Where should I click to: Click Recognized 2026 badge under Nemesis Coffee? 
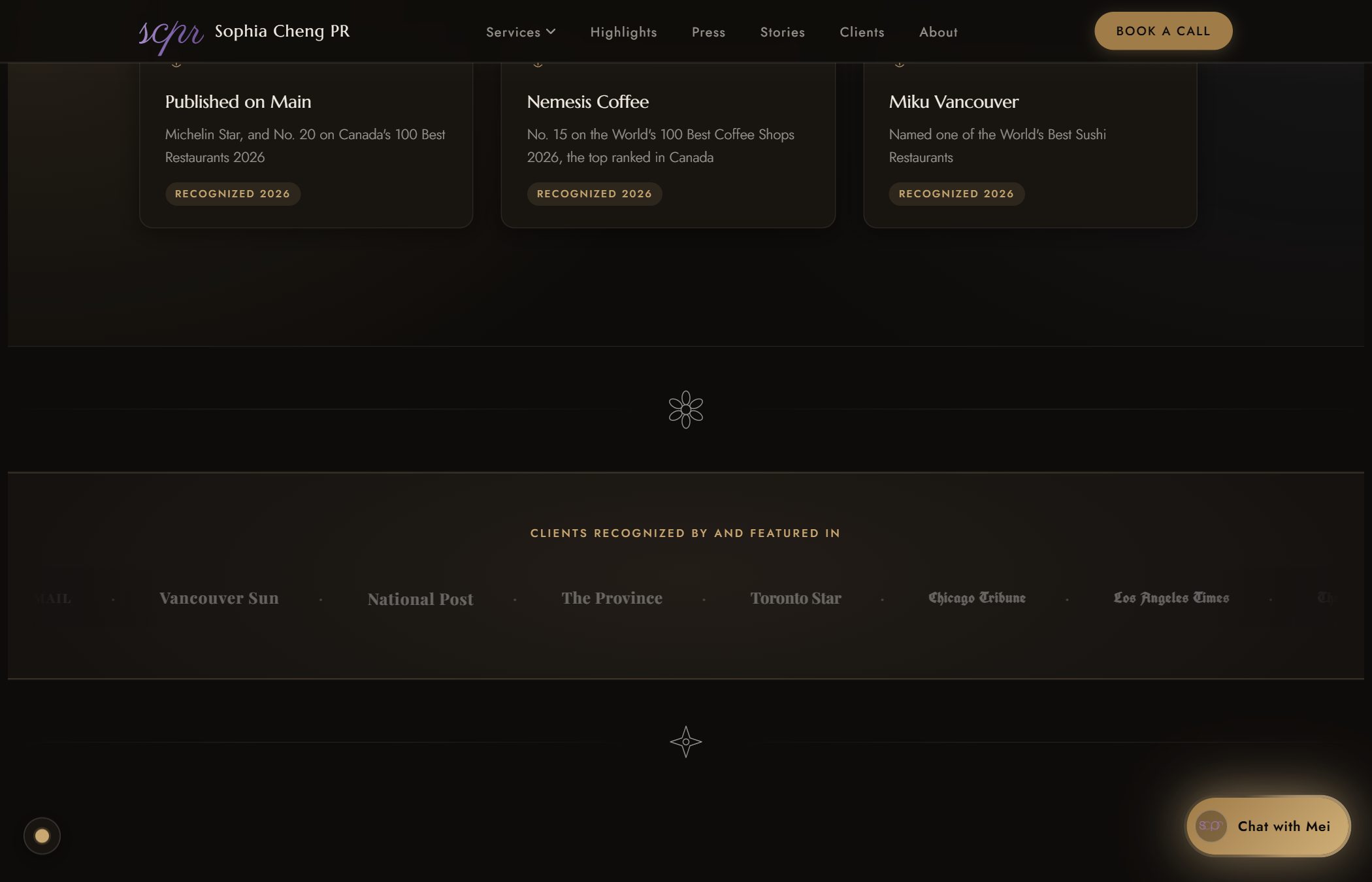[595, 194]
